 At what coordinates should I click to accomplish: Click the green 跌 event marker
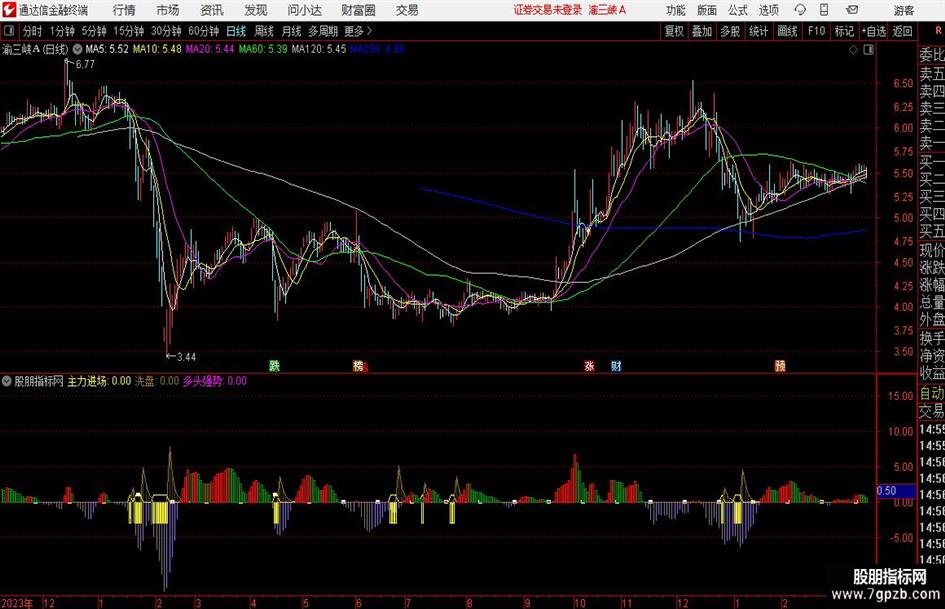pyautogui.click(x=274, y=365)
